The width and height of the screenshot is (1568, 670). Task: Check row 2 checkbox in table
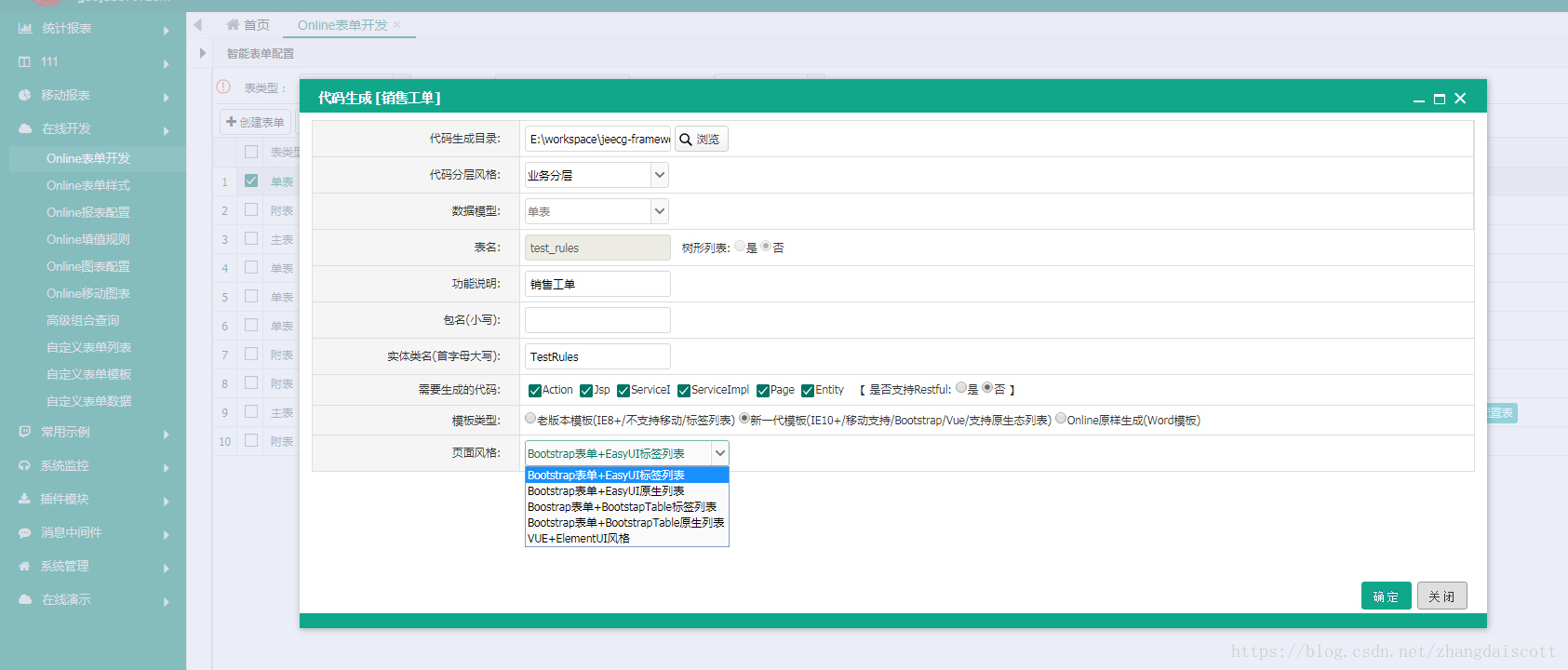point(251,209)
